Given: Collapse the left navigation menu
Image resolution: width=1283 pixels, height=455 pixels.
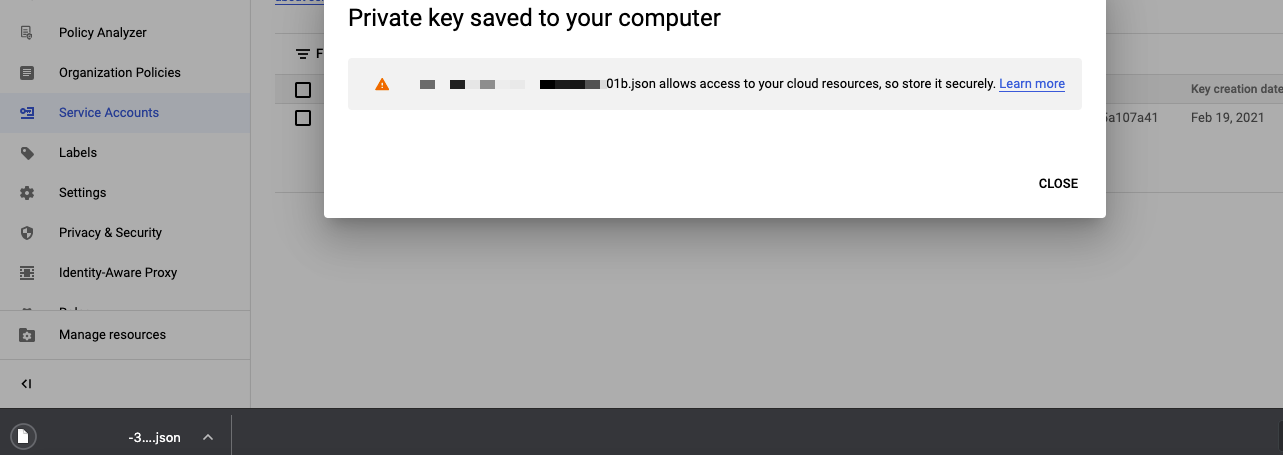Looking at the screenshot, I should (27, 384).
